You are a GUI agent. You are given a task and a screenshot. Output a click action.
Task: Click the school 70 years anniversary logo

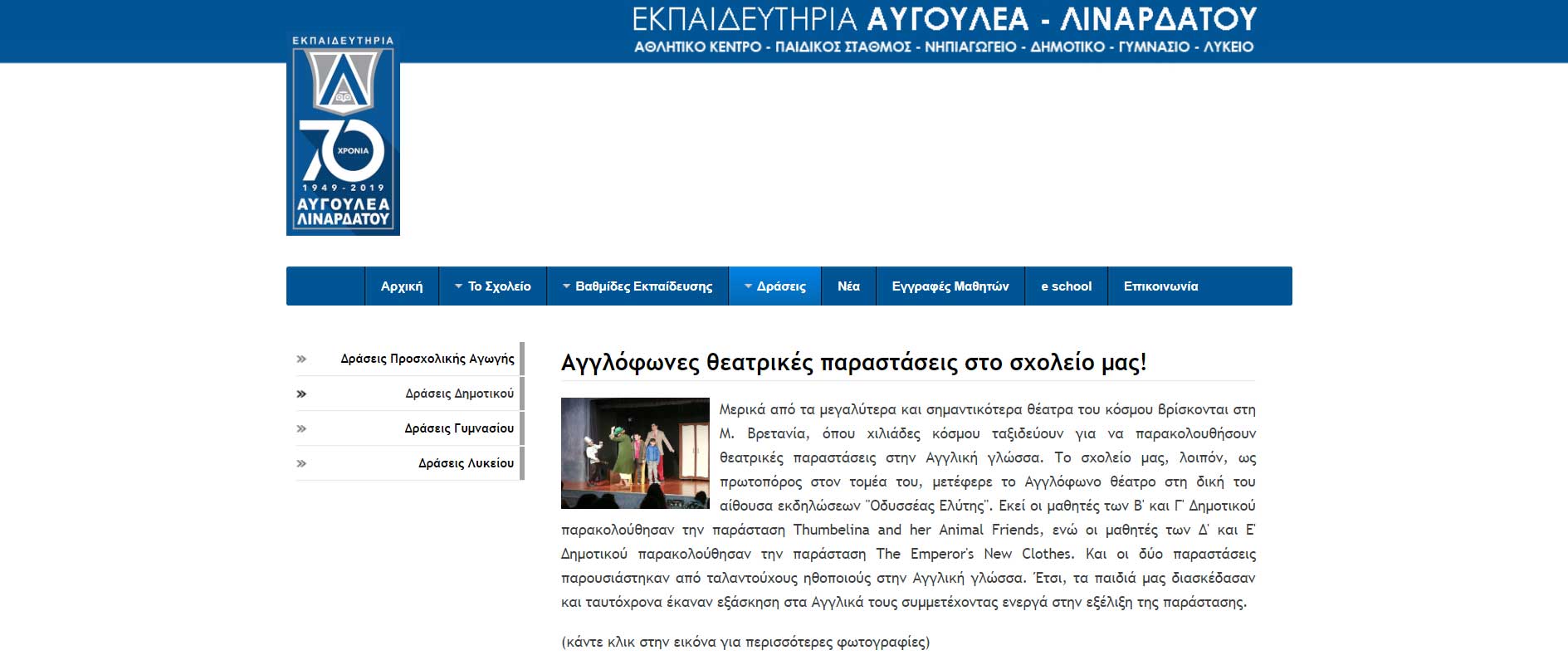(343, 134)
